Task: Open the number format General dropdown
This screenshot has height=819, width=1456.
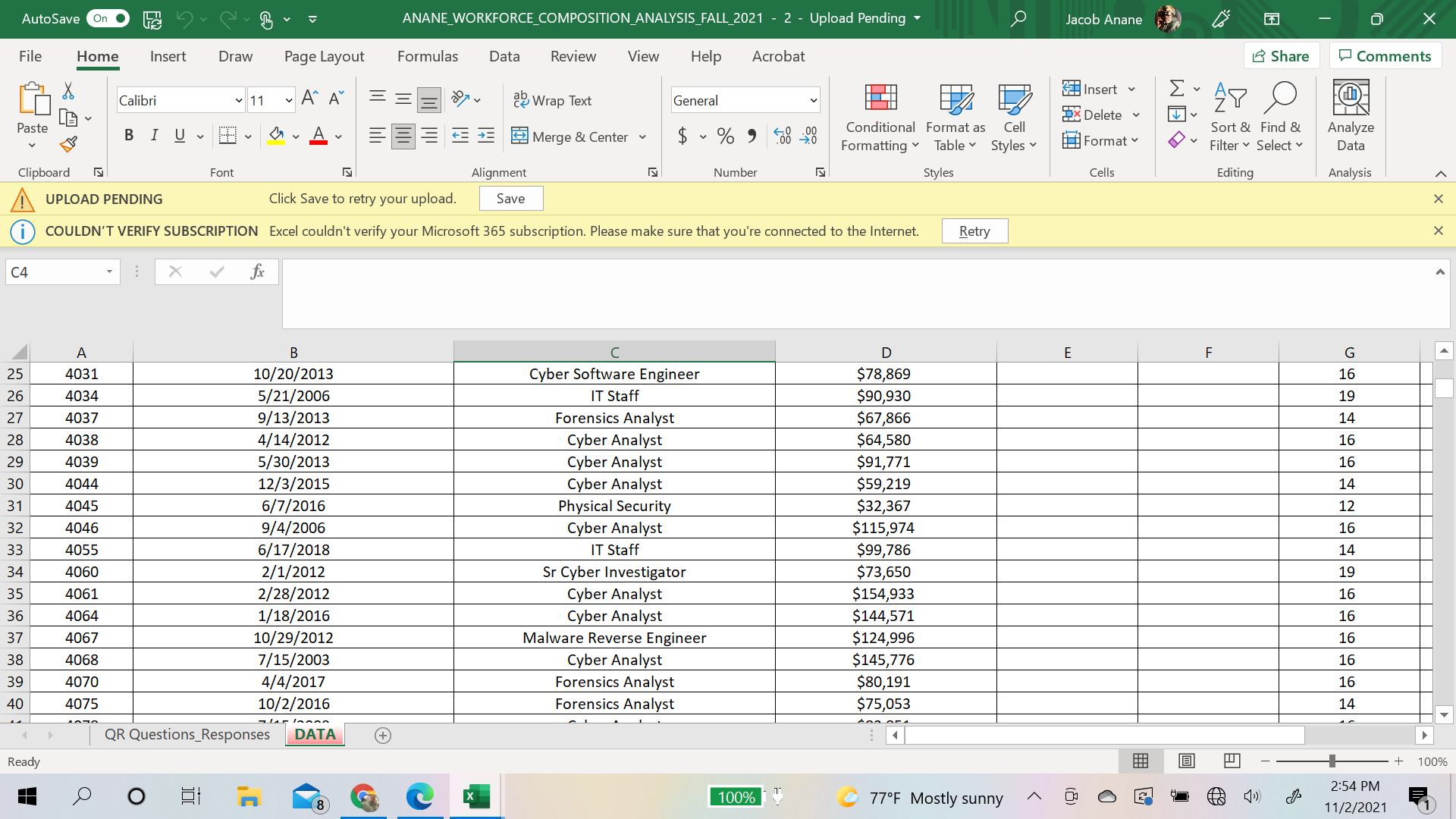Action: coord(813,100)
